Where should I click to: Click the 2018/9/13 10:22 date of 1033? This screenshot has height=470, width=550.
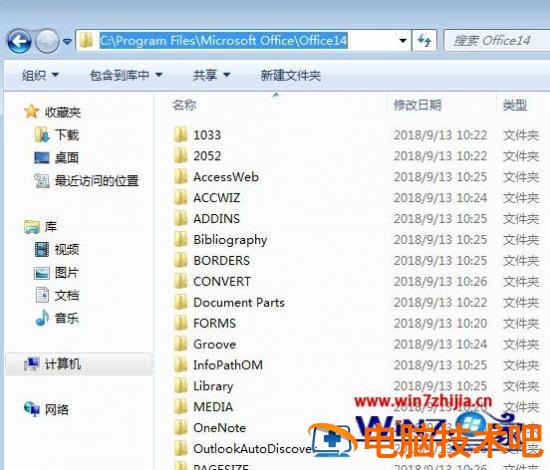point(440,135)
